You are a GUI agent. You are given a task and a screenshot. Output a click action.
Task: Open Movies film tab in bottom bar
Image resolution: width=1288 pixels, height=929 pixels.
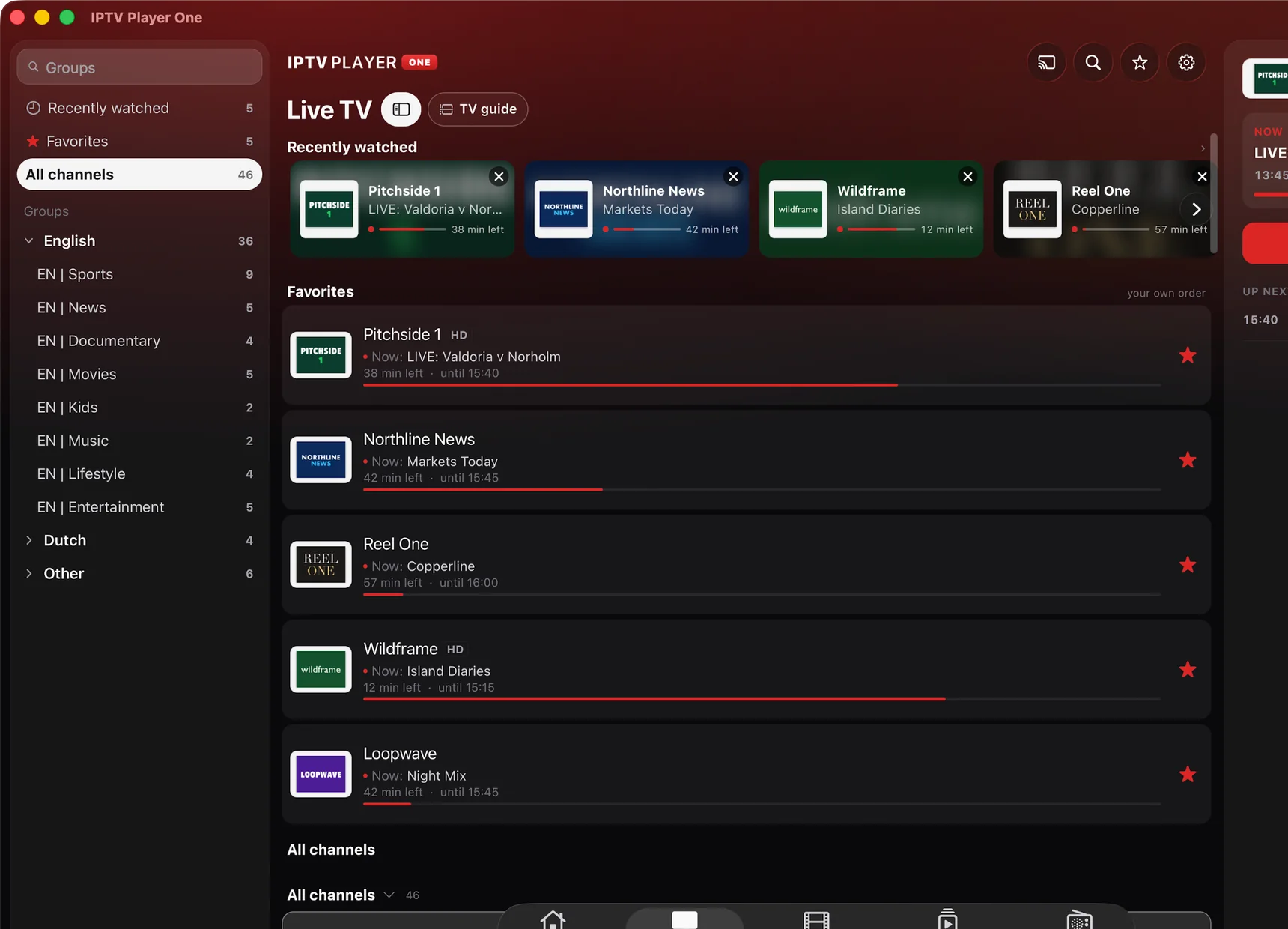coord(816,919)
